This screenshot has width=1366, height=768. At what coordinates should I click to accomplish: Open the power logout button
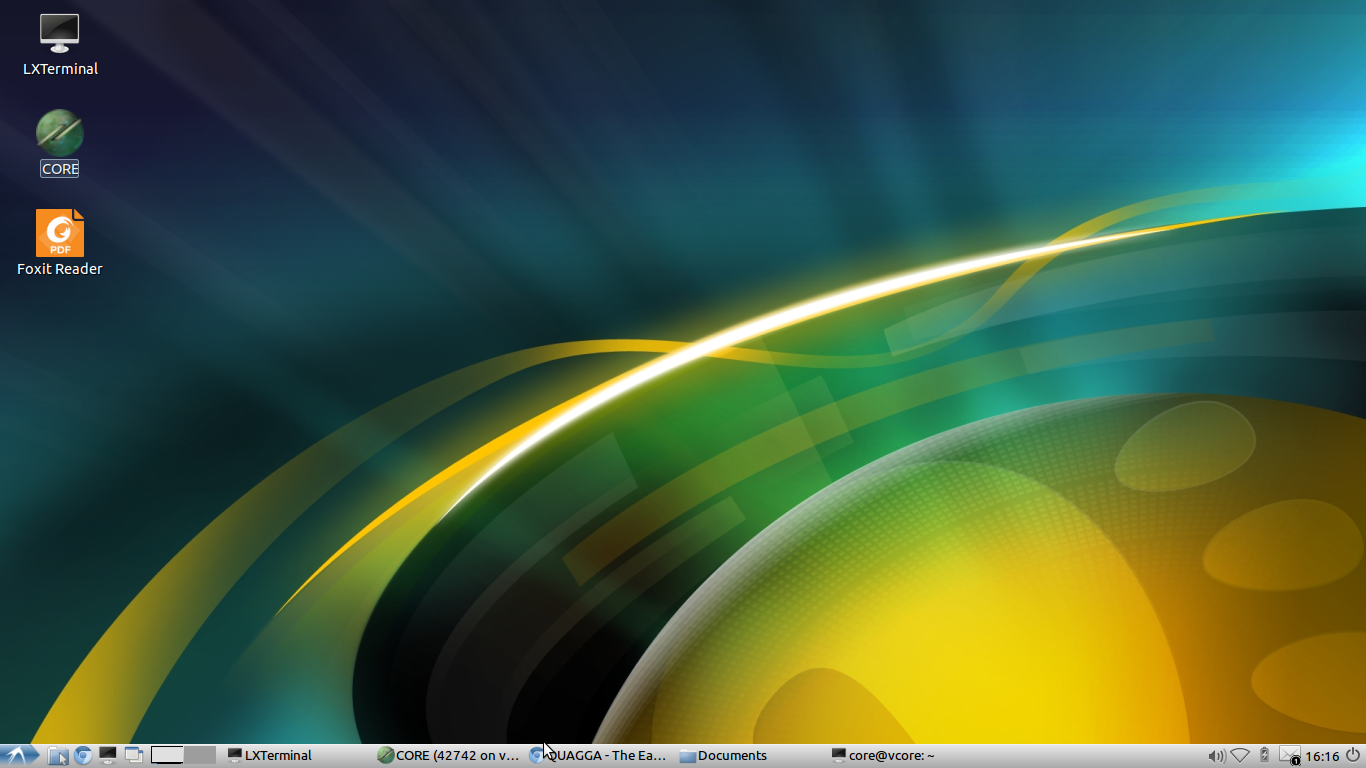[x=1353, y=756]
